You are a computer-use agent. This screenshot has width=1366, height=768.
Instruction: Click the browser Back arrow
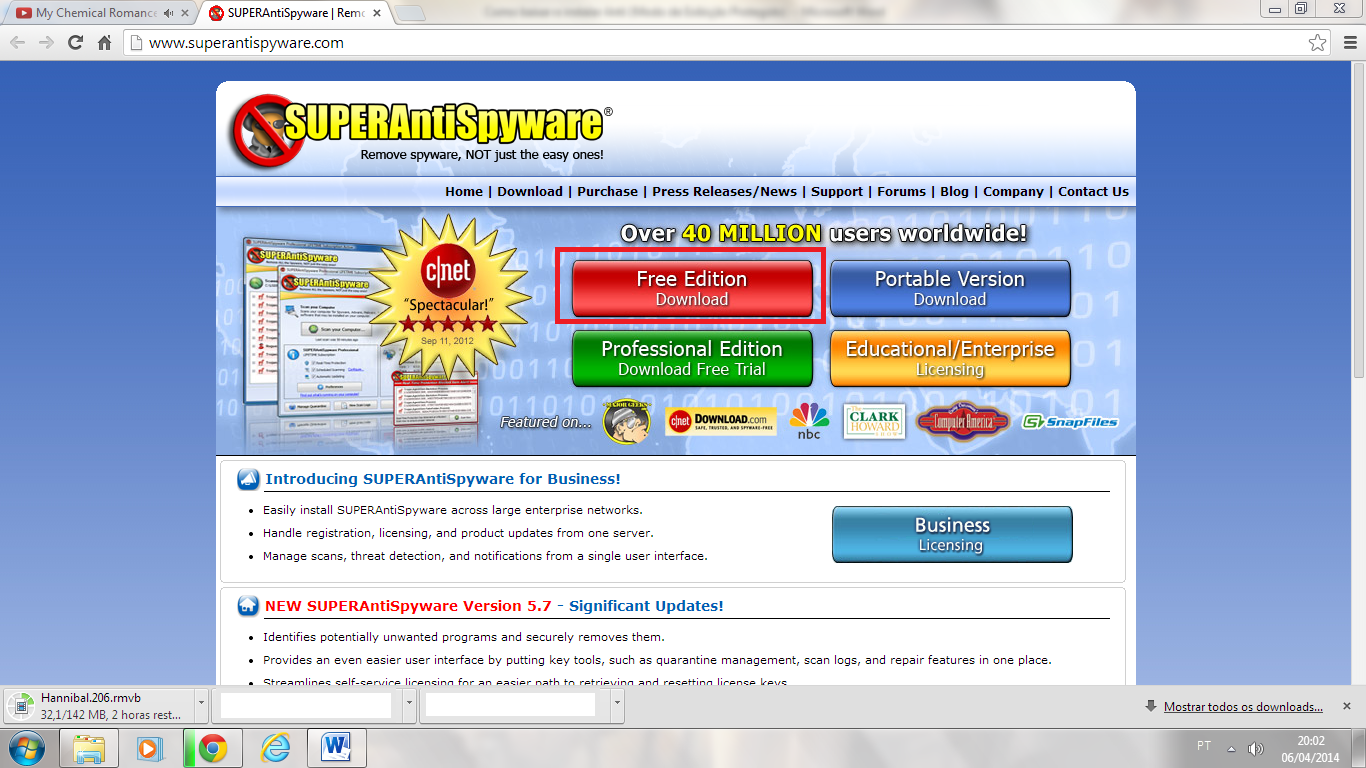coord(18,43)
